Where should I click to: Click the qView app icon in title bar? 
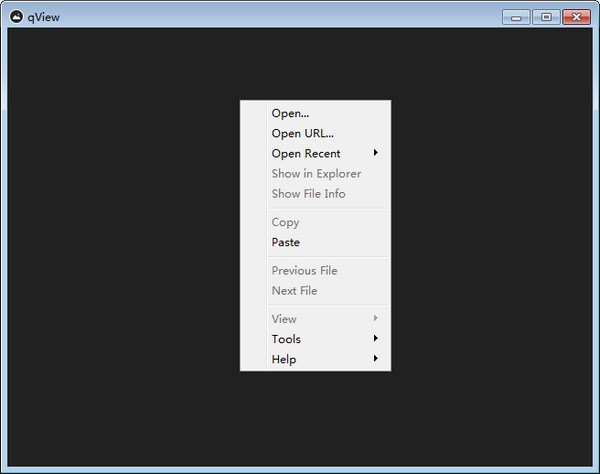16,16
